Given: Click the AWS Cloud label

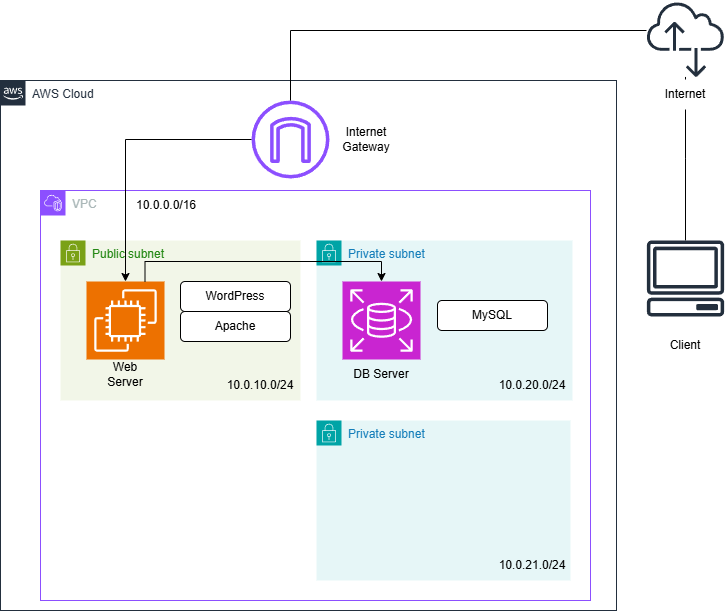Looking at the screenshot, I should pos(63,94).
